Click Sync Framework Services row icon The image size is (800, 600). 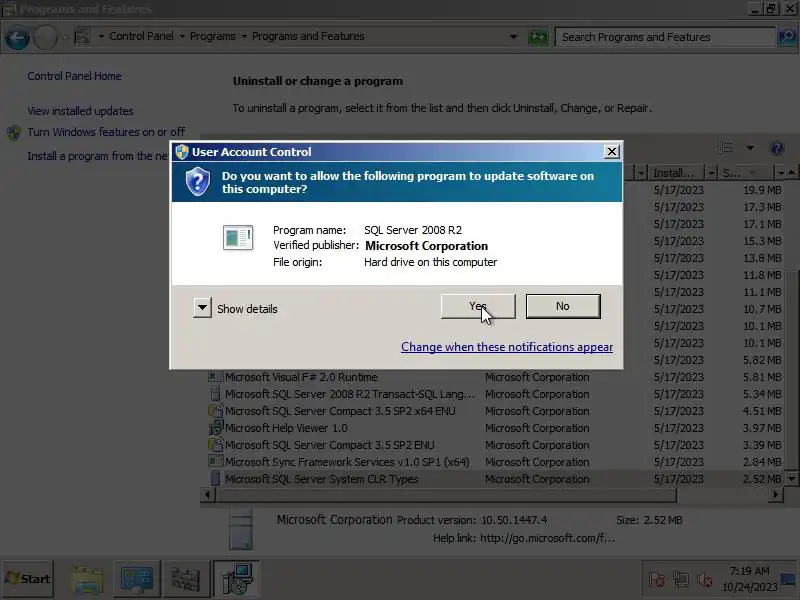coord(216,462)
